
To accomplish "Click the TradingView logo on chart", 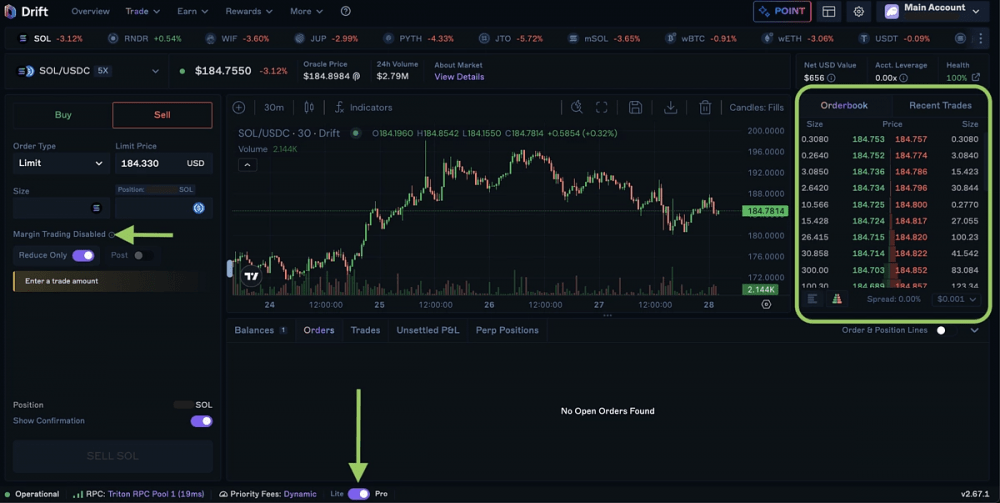I will (251, 276).
